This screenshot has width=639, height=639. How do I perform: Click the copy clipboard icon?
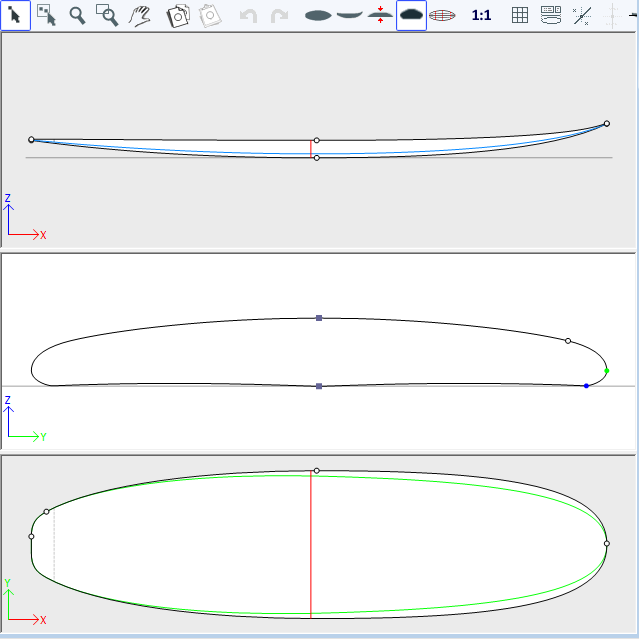(178, 15)
